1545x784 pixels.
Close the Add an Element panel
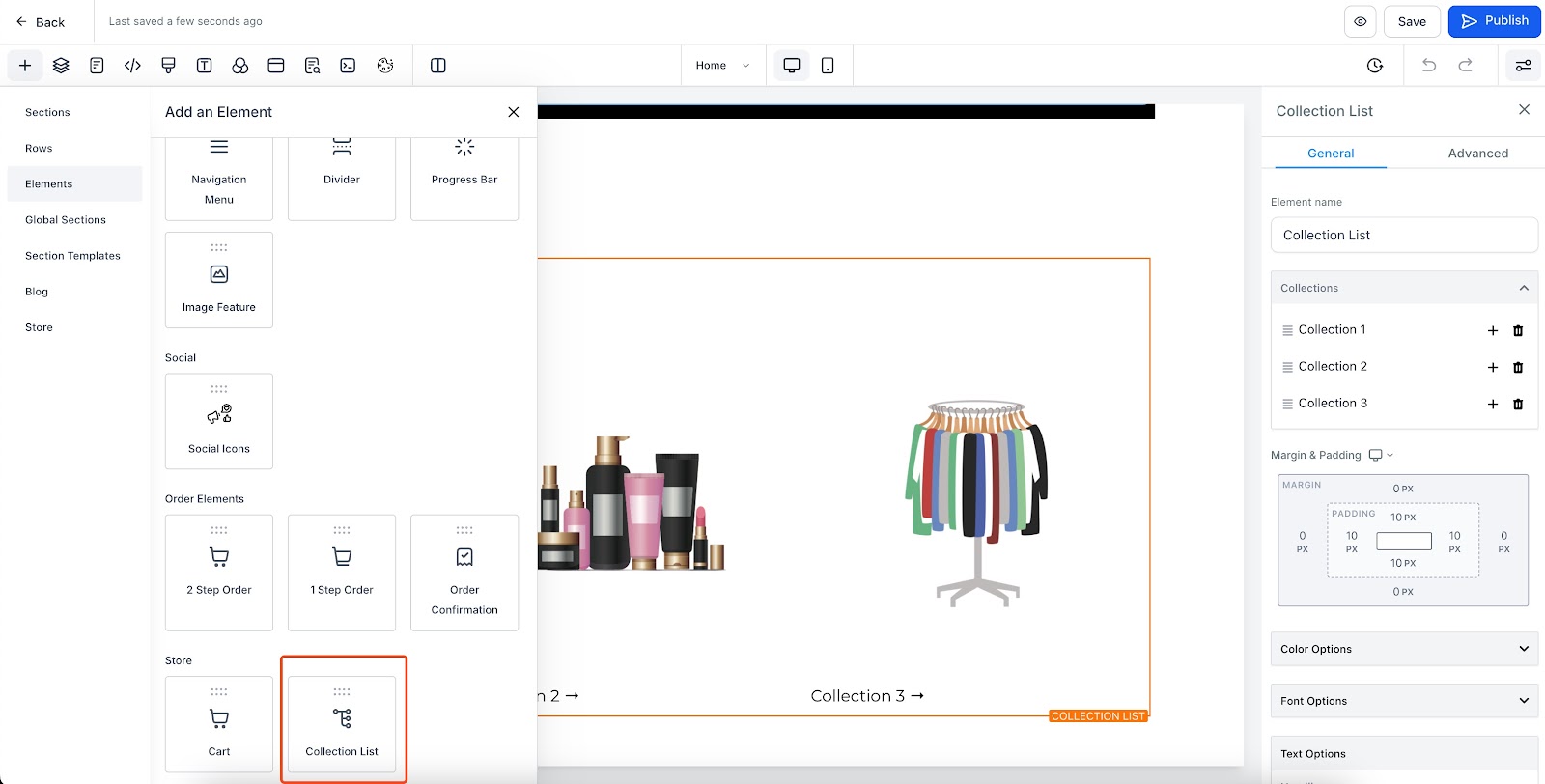(x=514, y=112)
